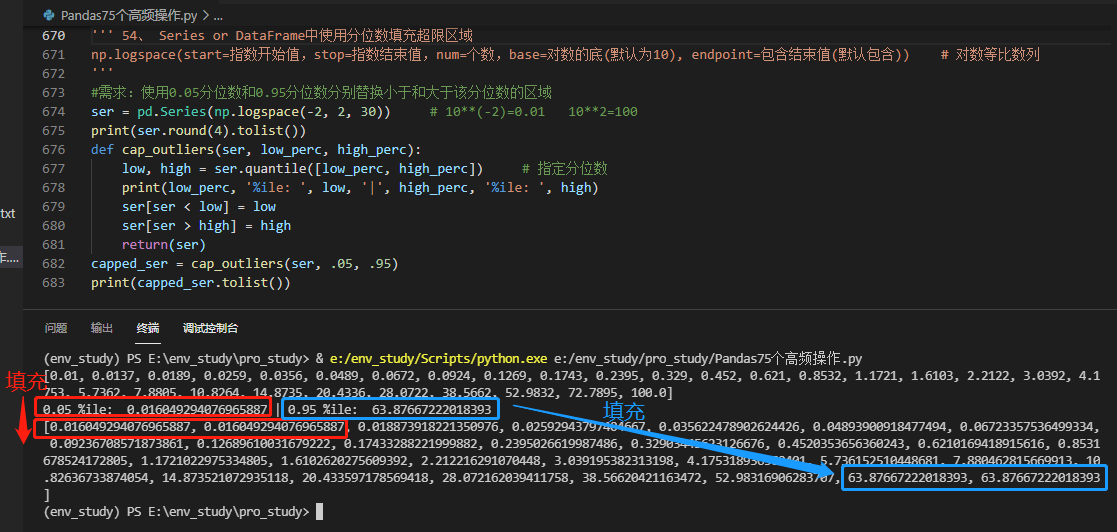Click 'ser = pd.Series(np.logspace(-2, 2, 30))' code
Viewport: 1117px width, 532px height.
tap(241, 112)
